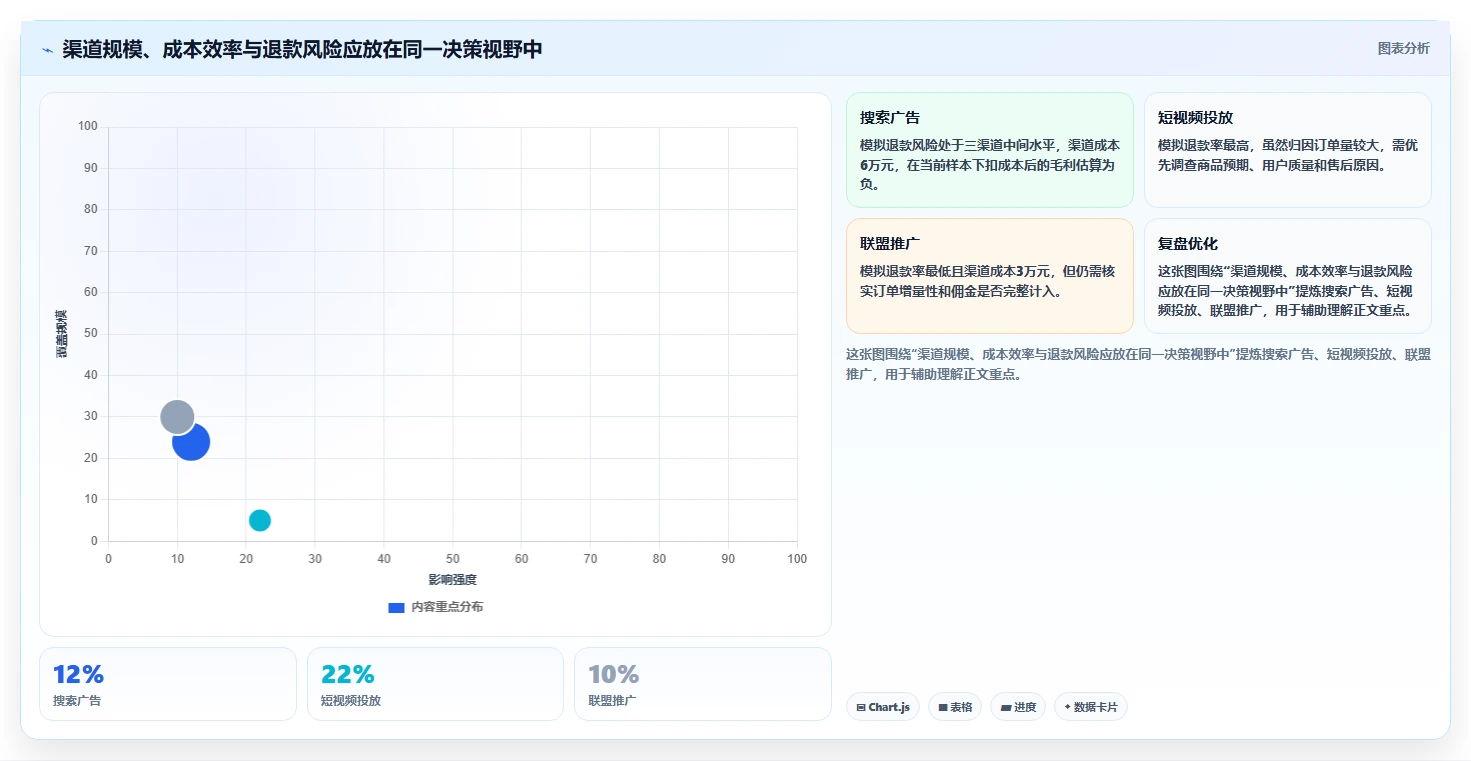Click the large blue bubble in chart
The height and width of the screenshot is (761, 1471).
click(193, 442)
